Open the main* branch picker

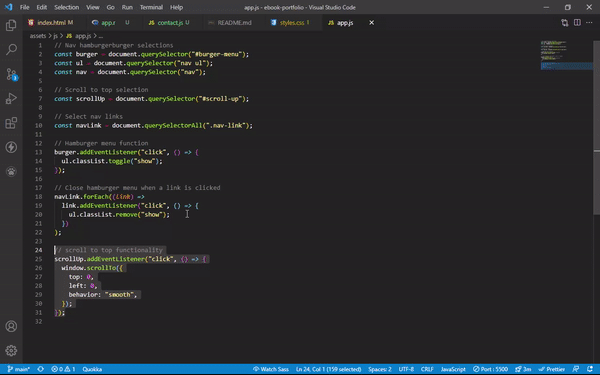[x=18, y=369]
